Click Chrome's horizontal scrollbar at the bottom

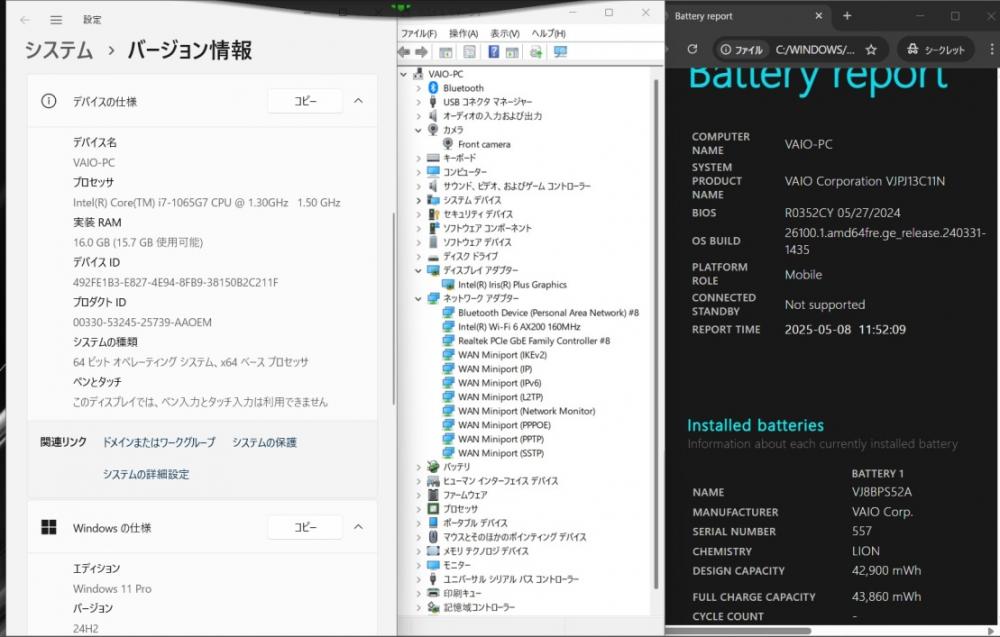(x=739, y=631)
